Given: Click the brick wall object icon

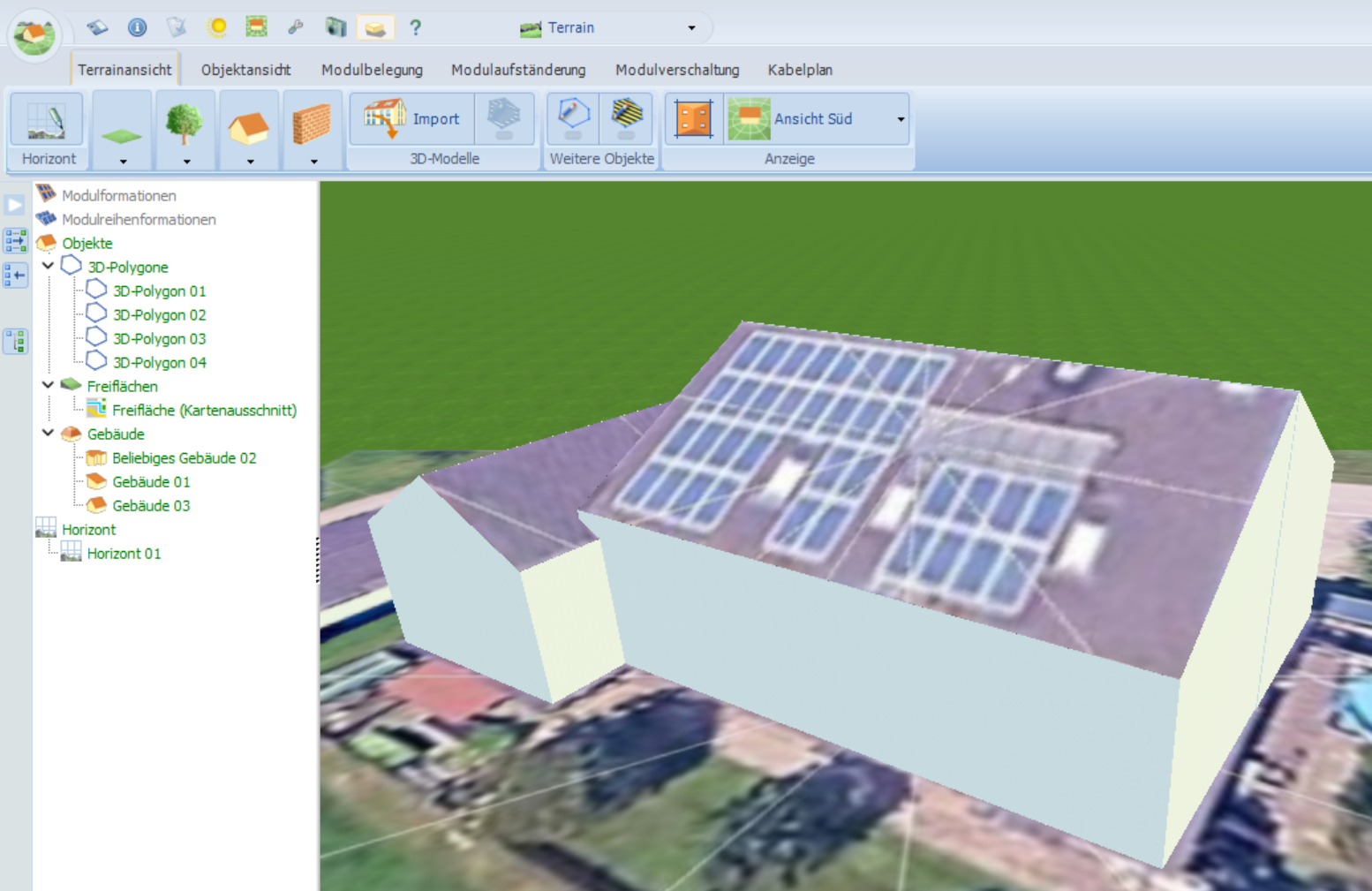Looking at the screenshot, I should (312, 122).
